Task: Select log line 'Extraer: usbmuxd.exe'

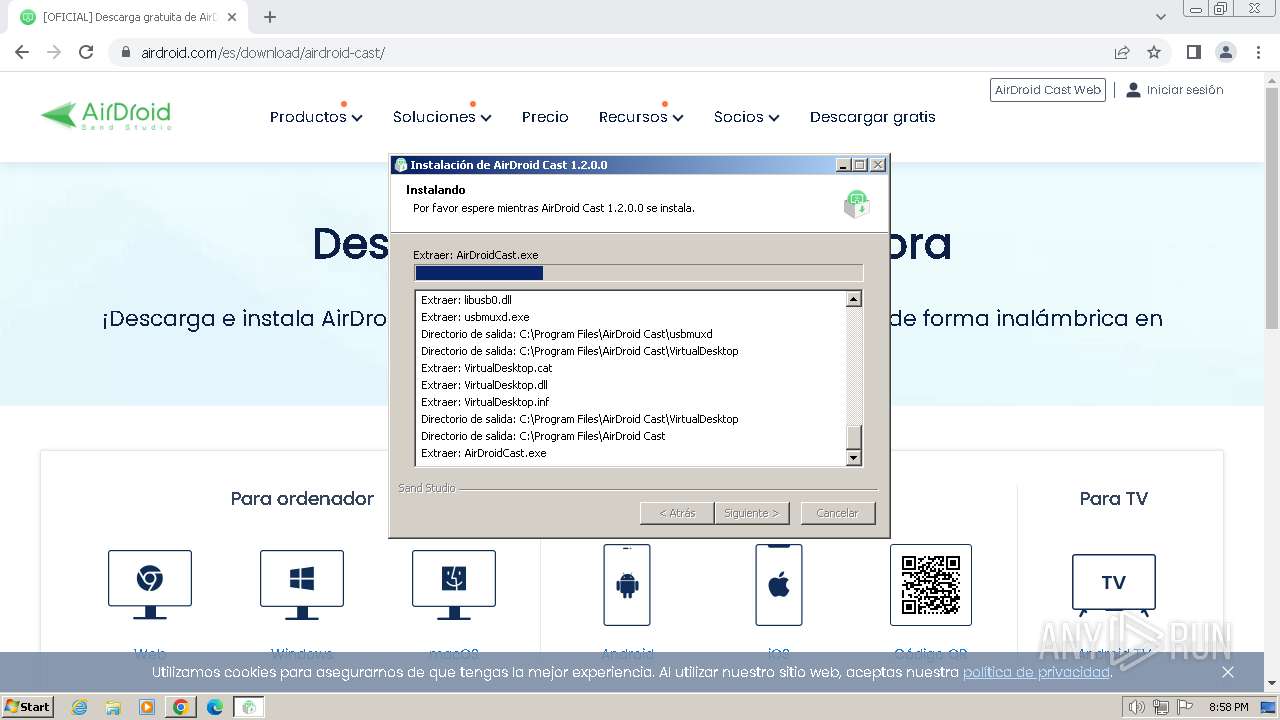Action: (475, 317)
